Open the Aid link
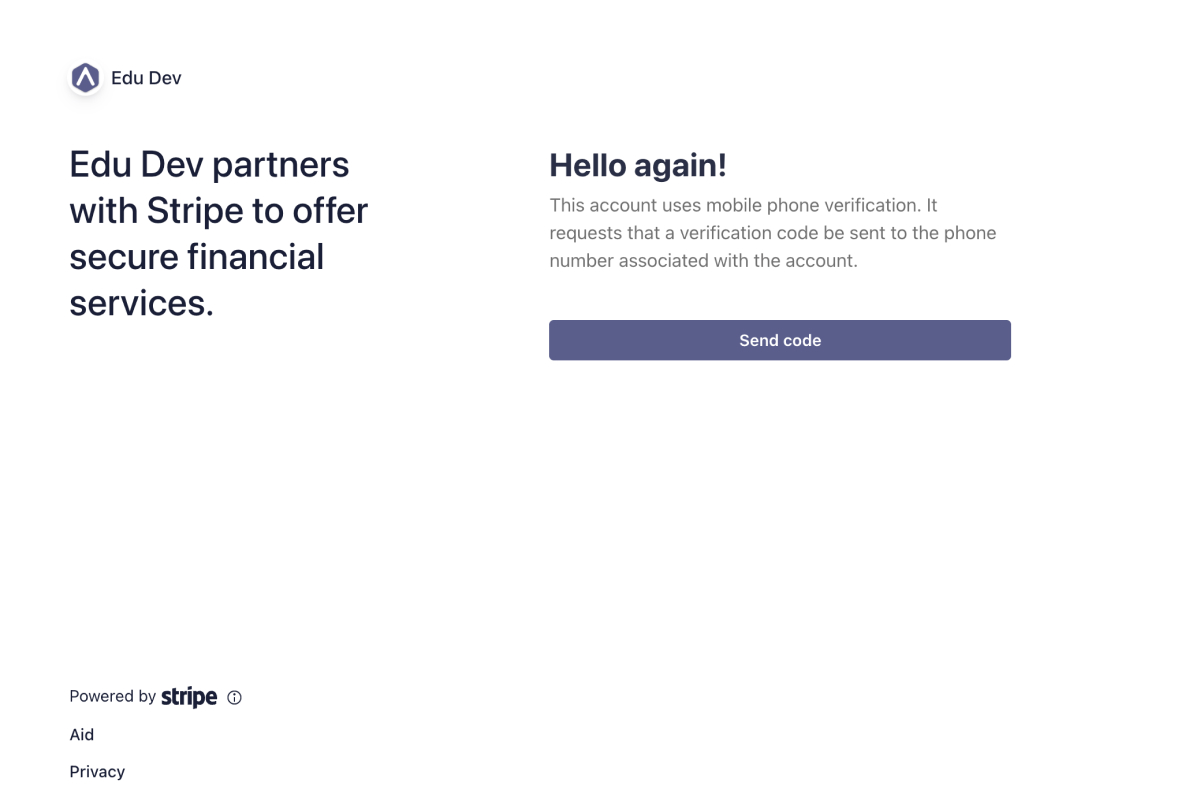The width and height of the screenshot is (1200, 800). tap(82, 735)
